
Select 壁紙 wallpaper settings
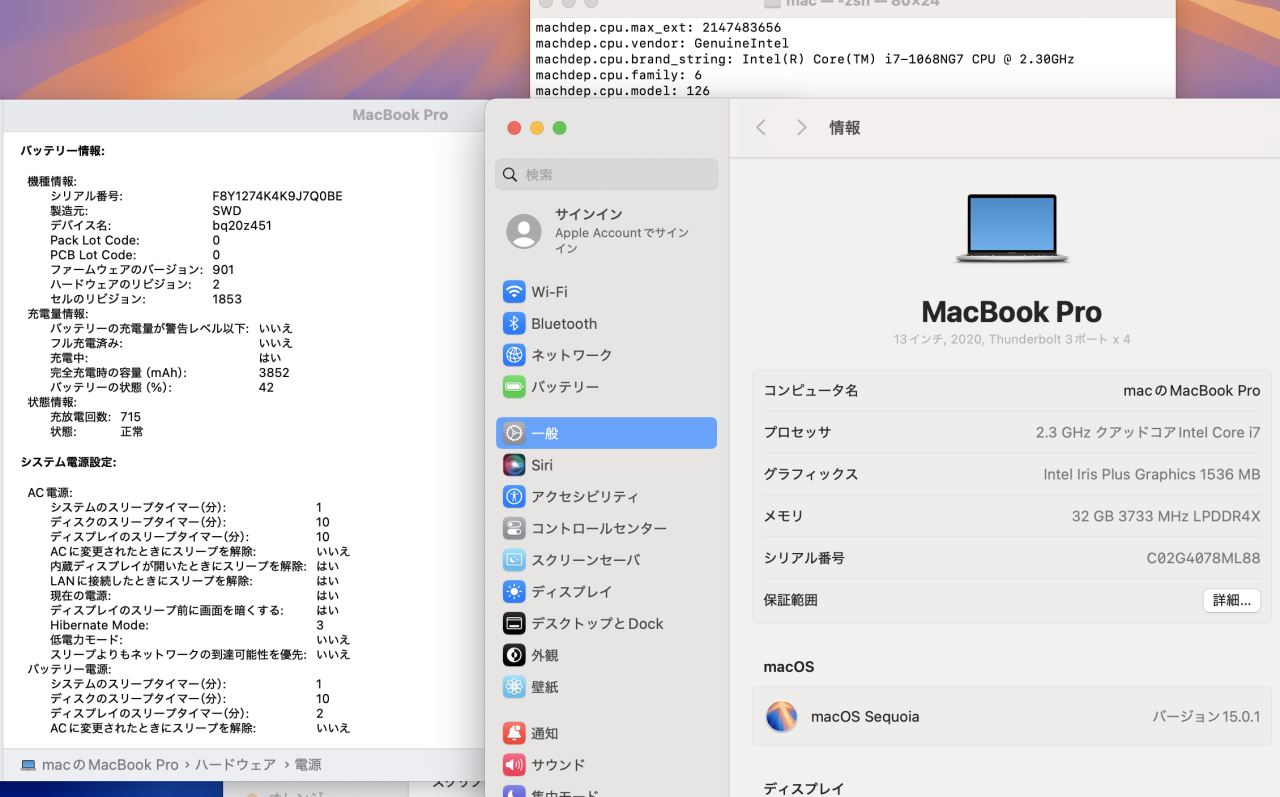tap(544, 687)
